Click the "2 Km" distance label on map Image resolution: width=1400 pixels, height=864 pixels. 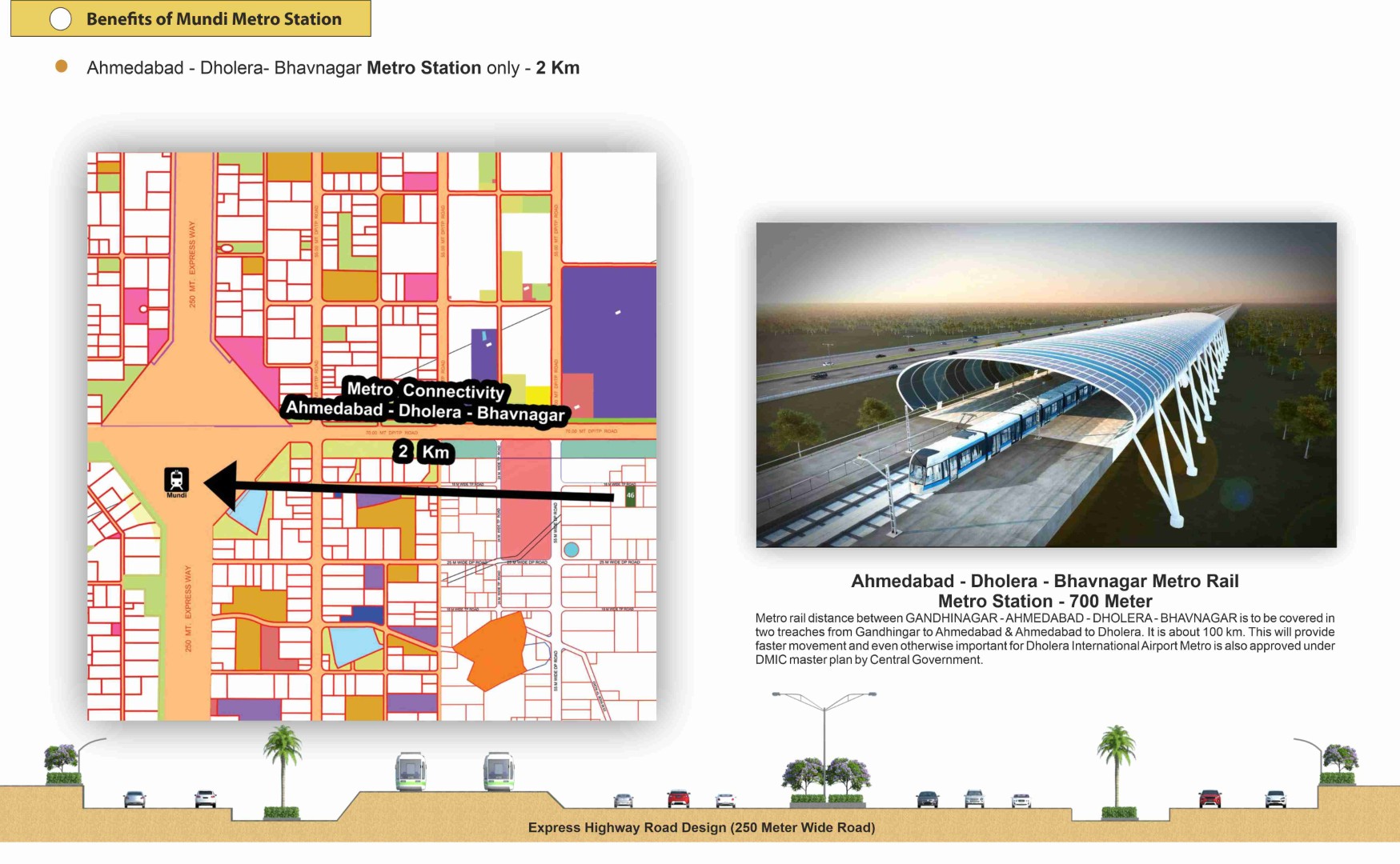click(x=423, y=452)
